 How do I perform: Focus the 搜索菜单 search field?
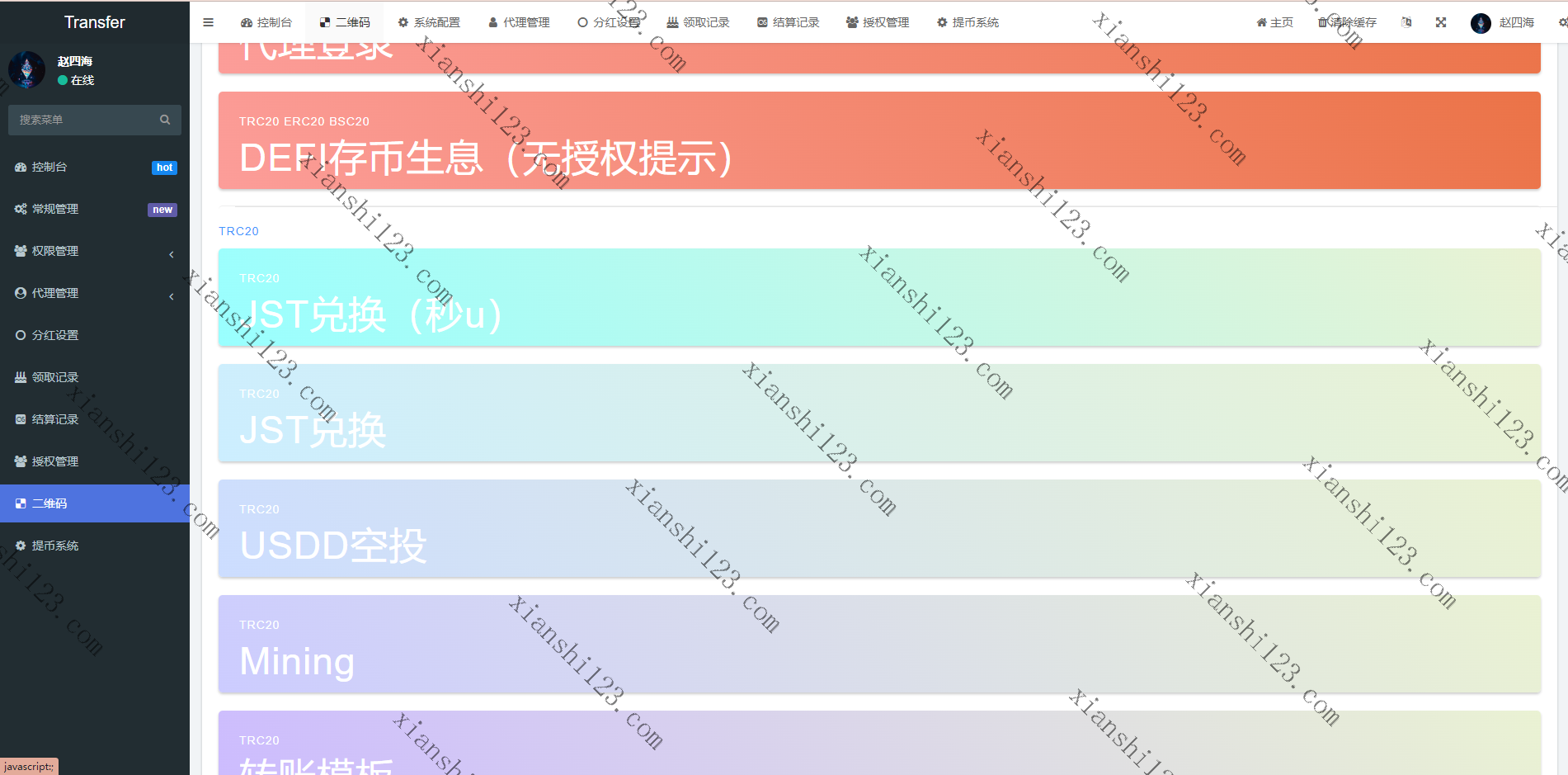coord(82,120)
